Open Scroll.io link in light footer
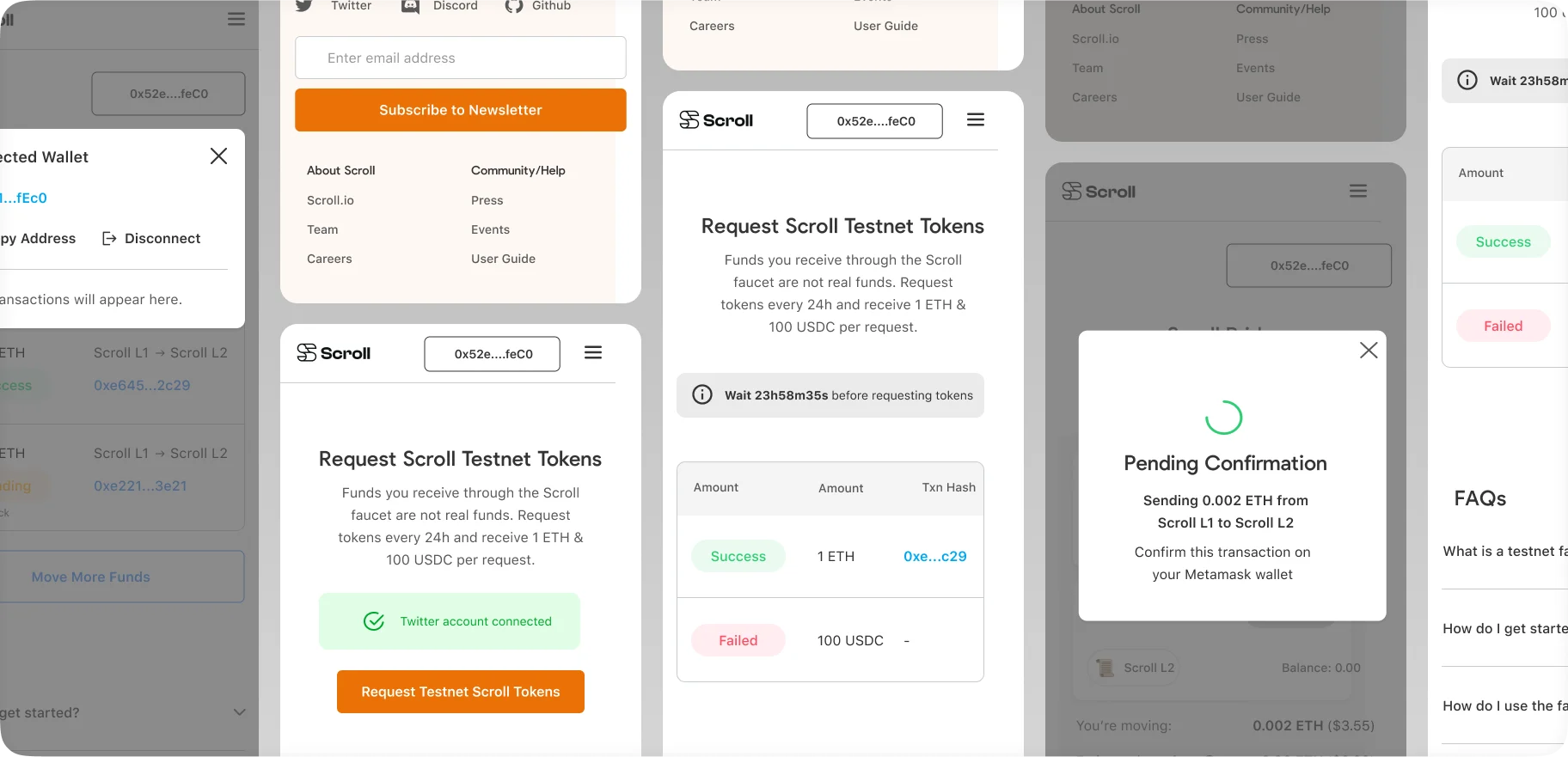 [330, 200]
